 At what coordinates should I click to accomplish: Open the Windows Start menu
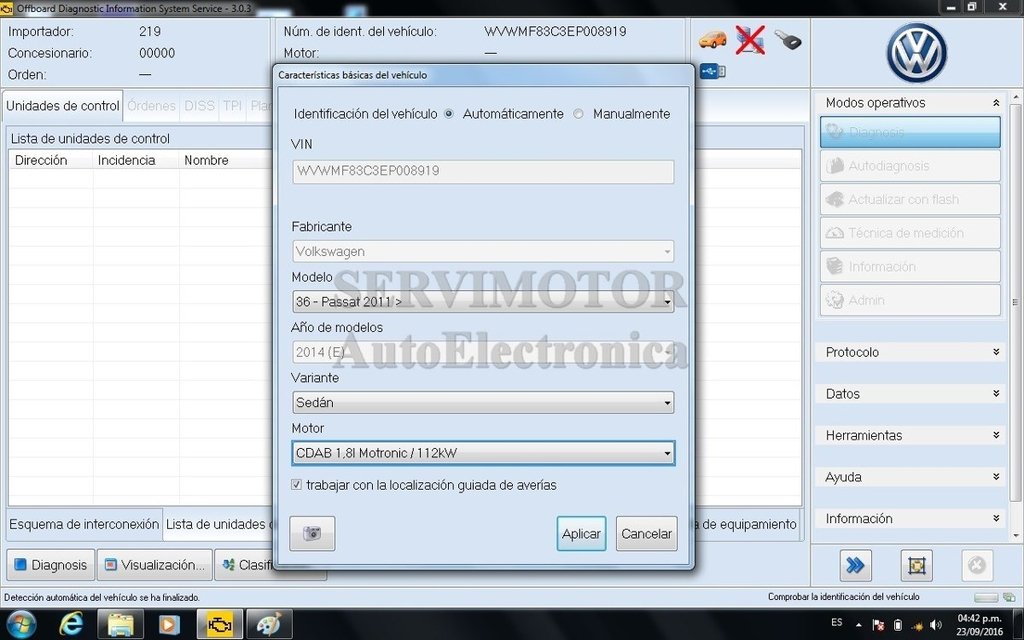pyautogui.click(x=22, y=624)
